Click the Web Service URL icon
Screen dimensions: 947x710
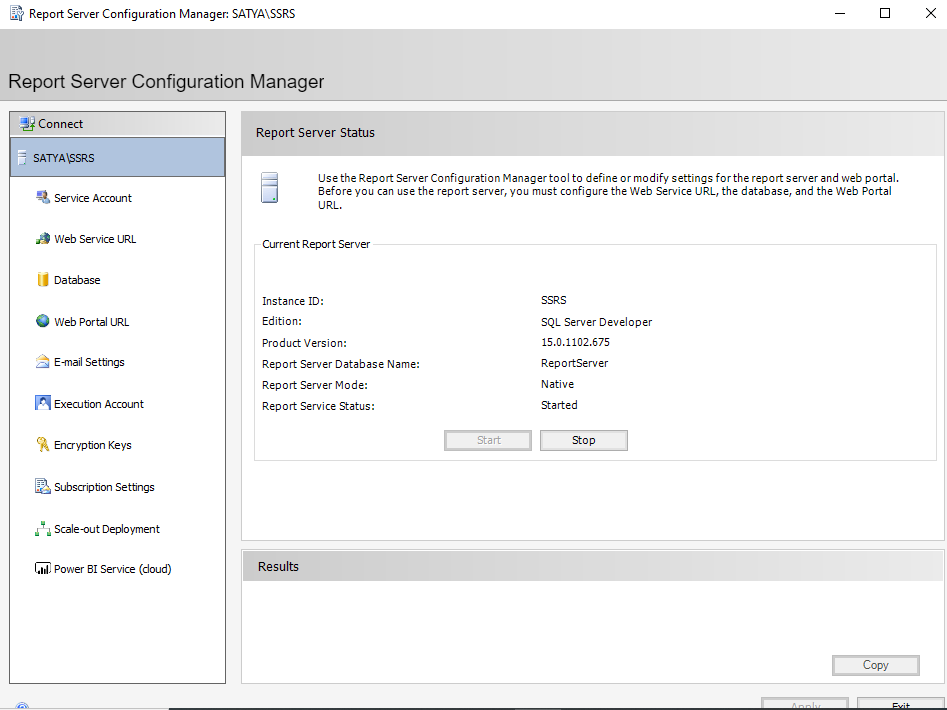(43, 239)
